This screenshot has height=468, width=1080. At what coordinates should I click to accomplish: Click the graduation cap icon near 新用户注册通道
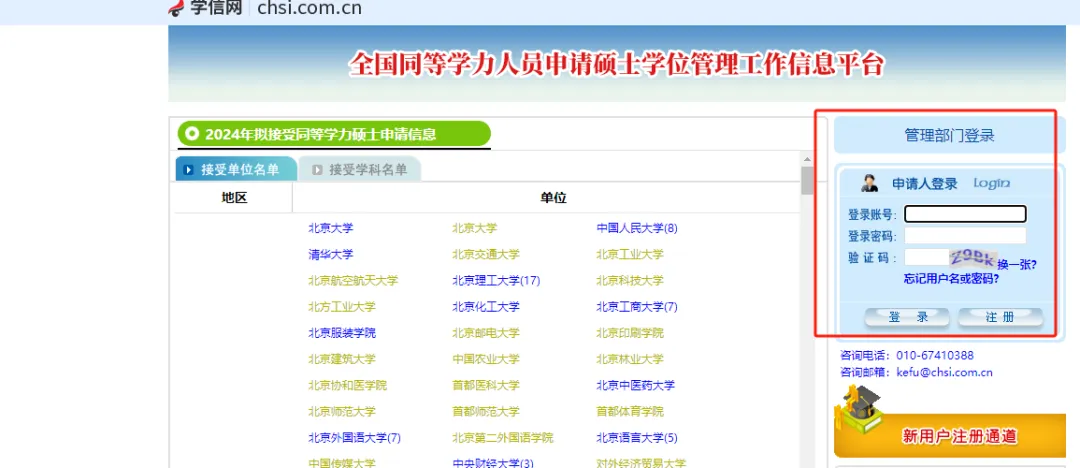point(858,409)
